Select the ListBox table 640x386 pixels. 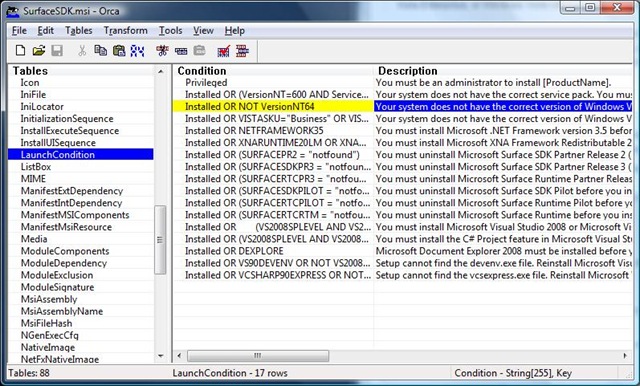point(36,167)
